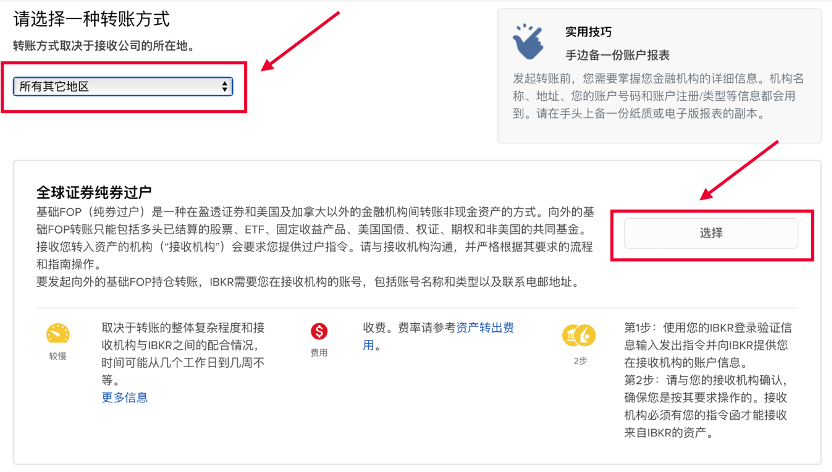Click the 手边备一份账户报表 subtitle
The image size is (832, 472).
(x=618, y=55)
